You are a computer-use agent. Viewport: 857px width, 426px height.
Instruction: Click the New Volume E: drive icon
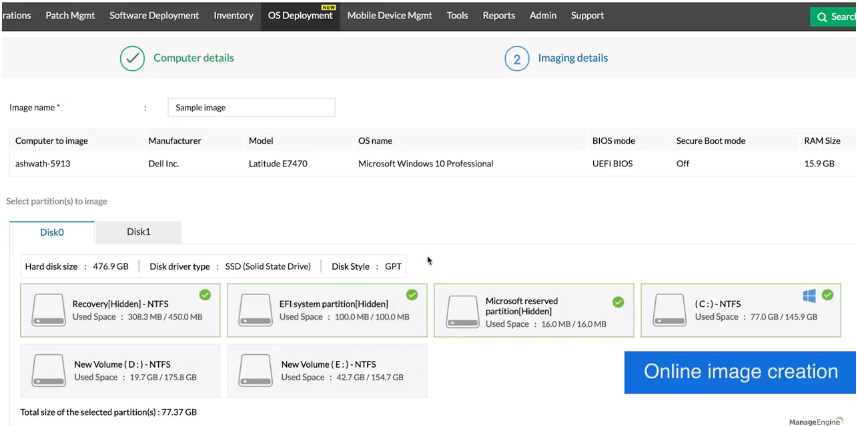(255, 371)
